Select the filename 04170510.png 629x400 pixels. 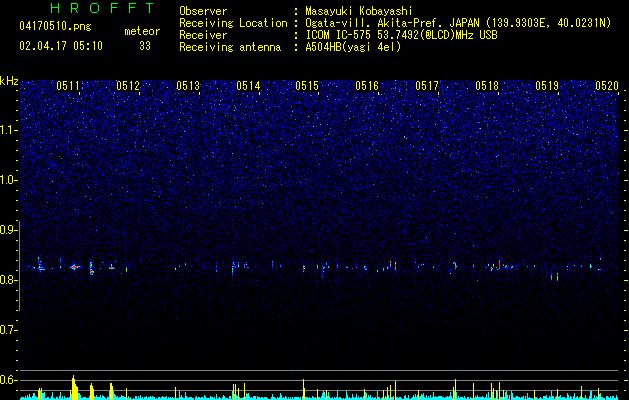pyautogui.click(x=55, y=26)
